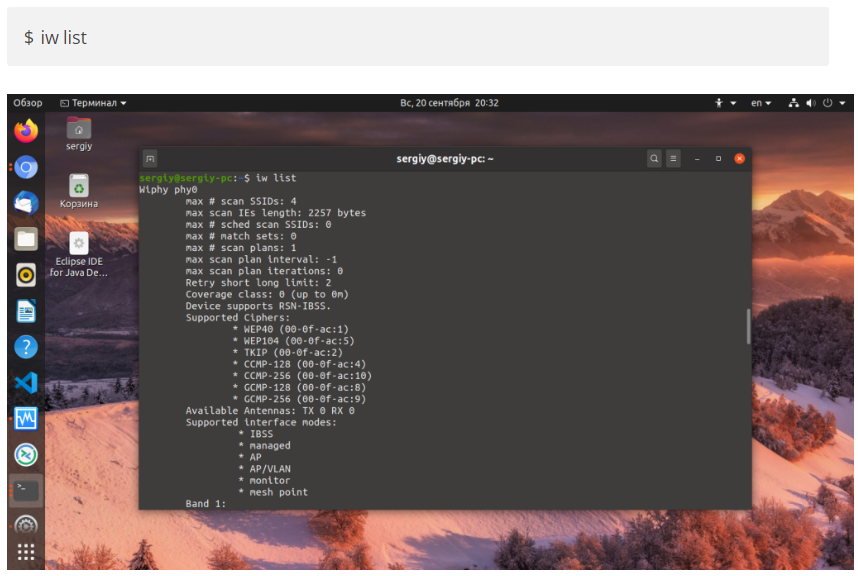Launch Rhythmbox music player
Image resolution: width=858 pixels, height=576 pixels.
click(x=26, y=275)
